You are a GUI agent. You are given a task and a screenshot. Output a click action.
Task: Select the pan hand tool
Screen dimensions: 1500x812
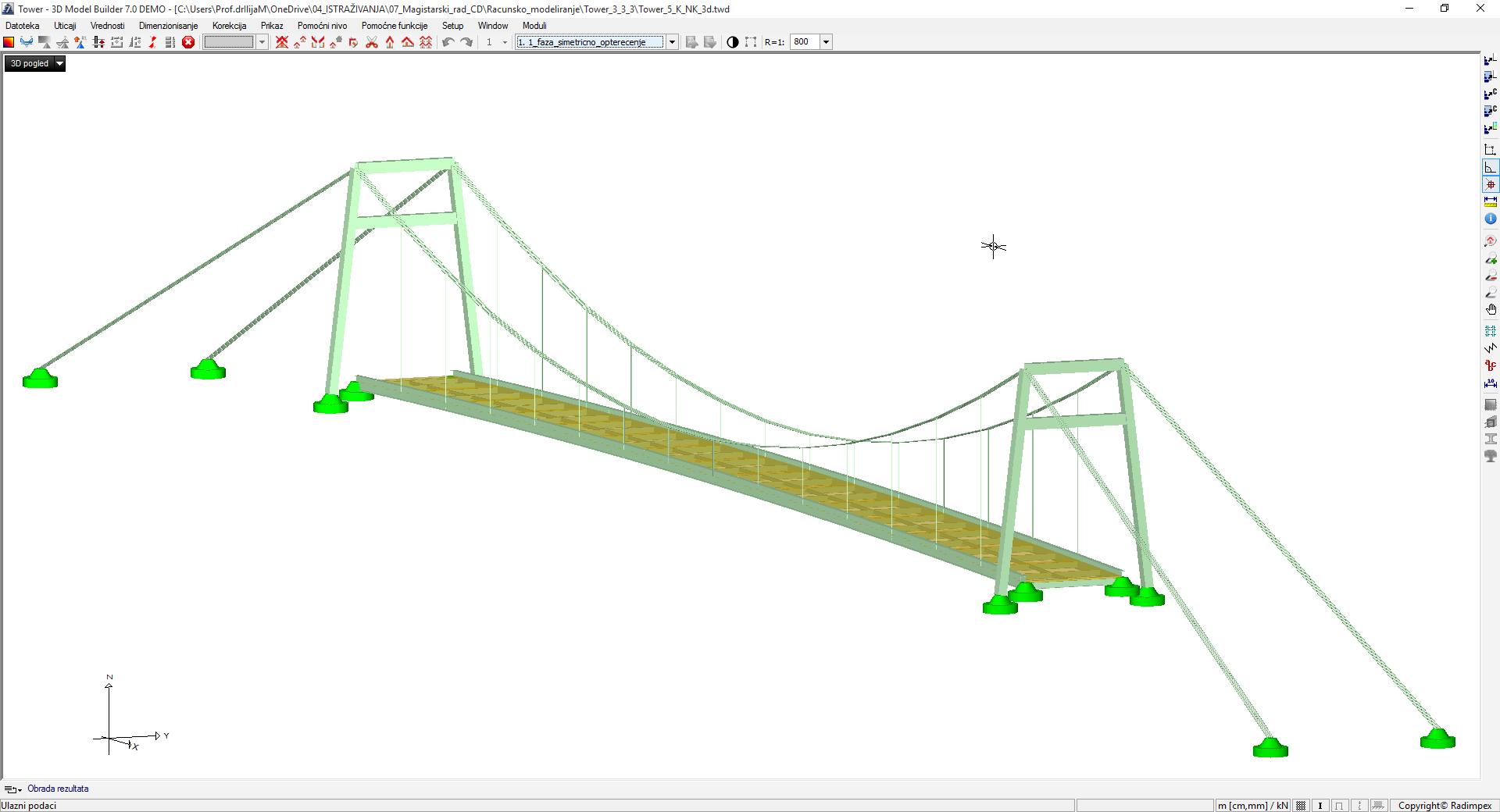pyautogui.click(x=1491, y=310)
